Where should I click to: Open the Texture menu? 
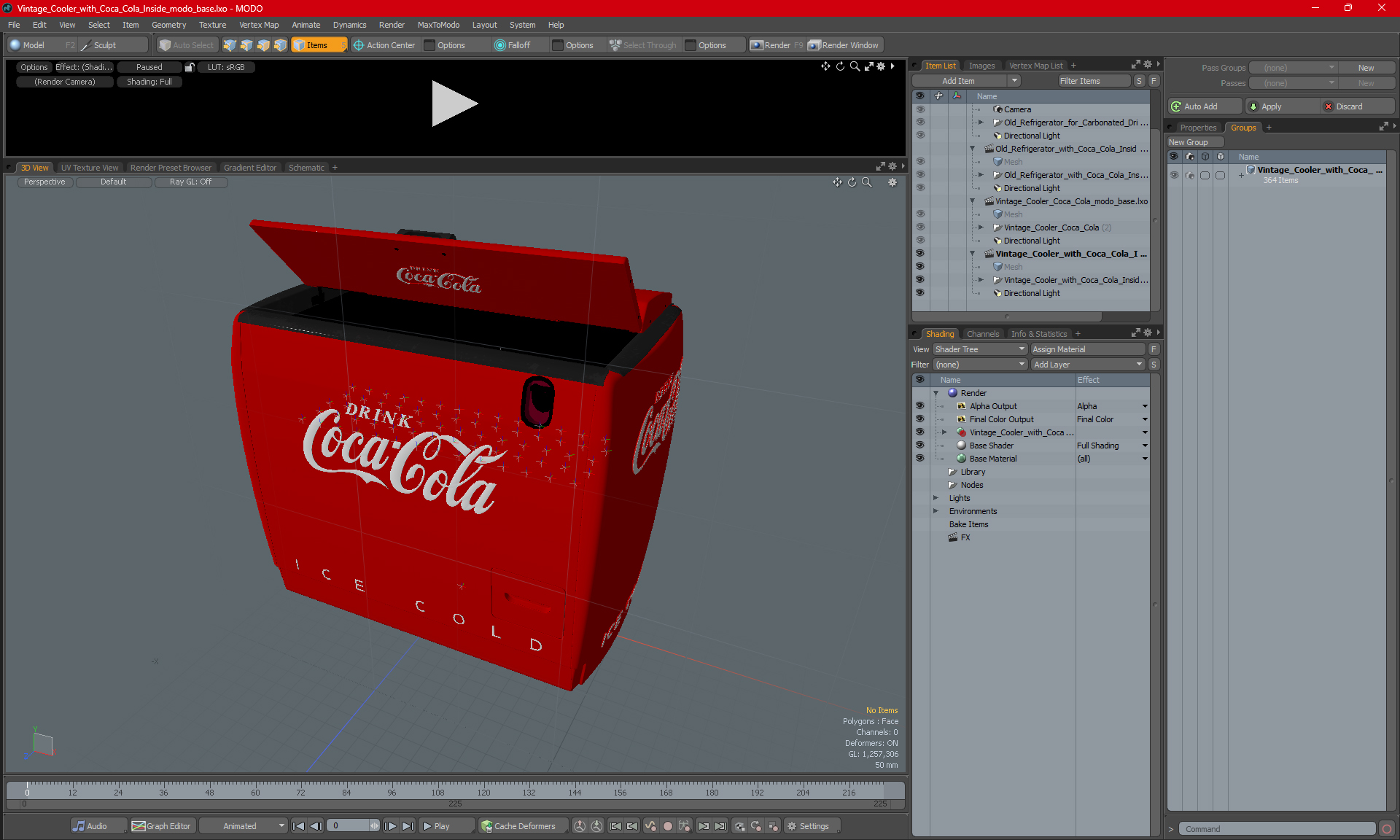pyautogui.click(x=212, y=25)
